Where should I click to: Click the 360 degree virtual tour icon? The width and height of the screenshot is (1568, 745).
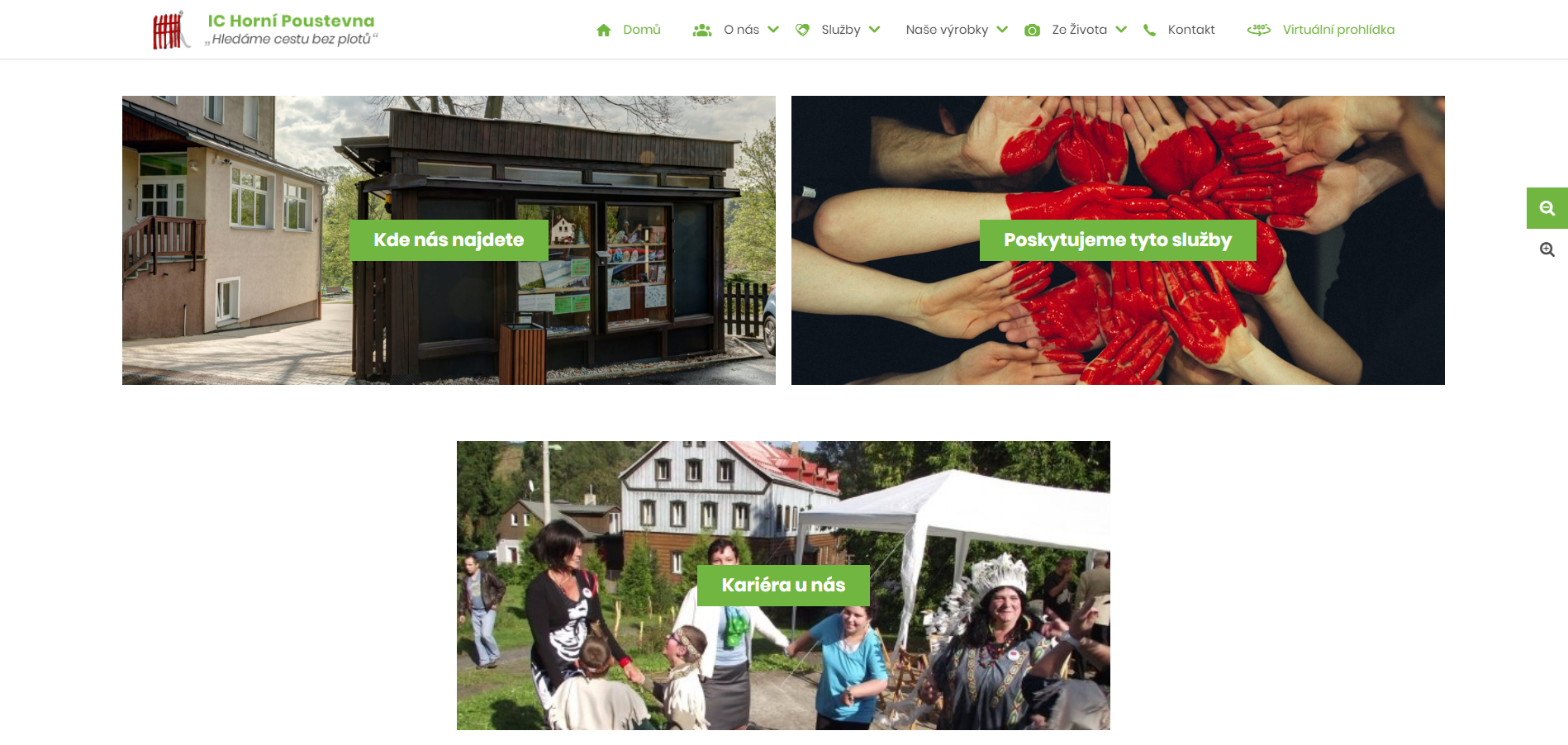(1259, 30)
